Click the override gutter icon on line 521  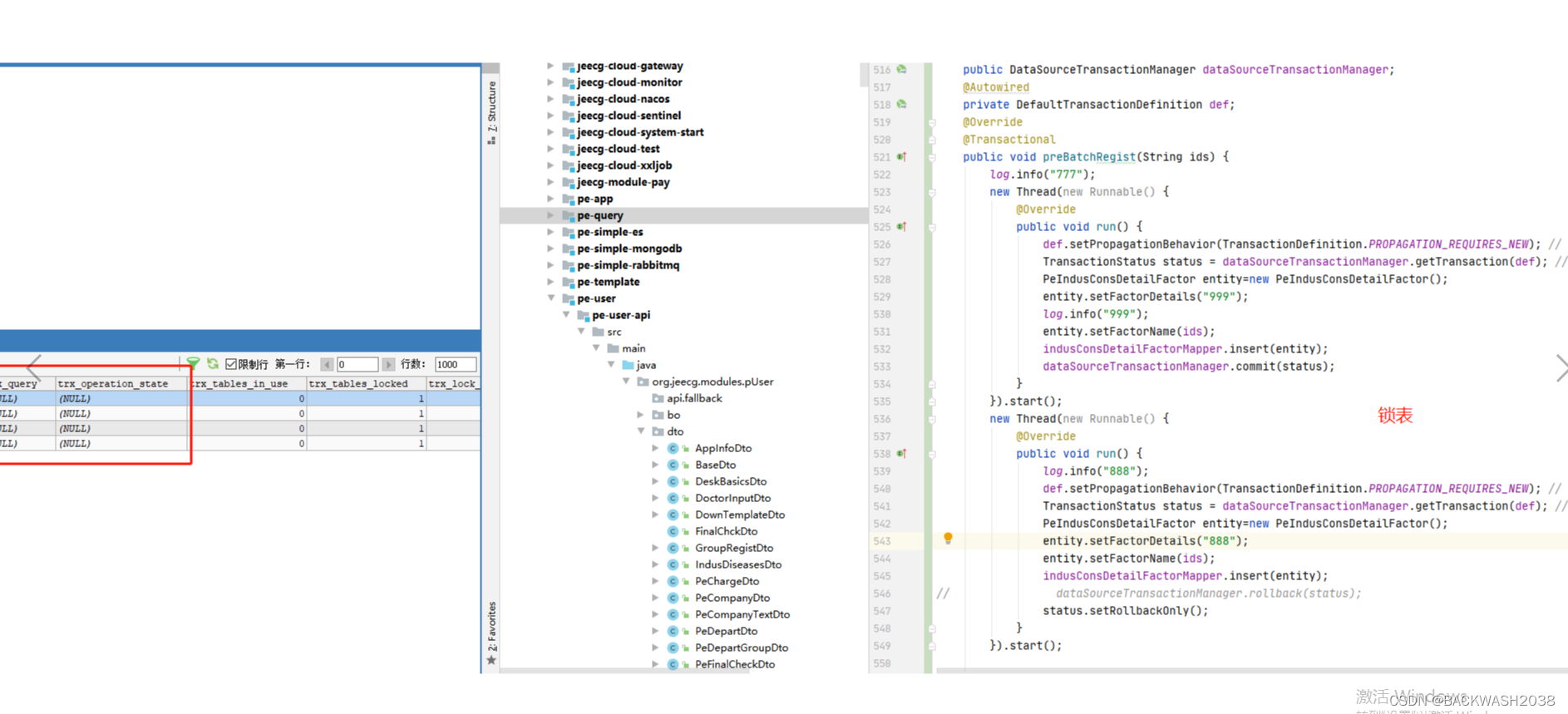click(901, 157)
